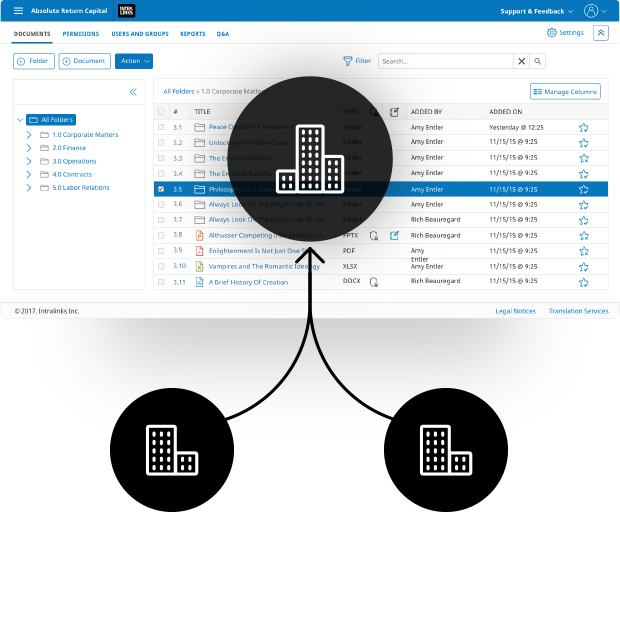This screenshot has height=620, width=620.
Task: Click the PDF file icon for row 3.9
Action: click(x=200, y=251)
